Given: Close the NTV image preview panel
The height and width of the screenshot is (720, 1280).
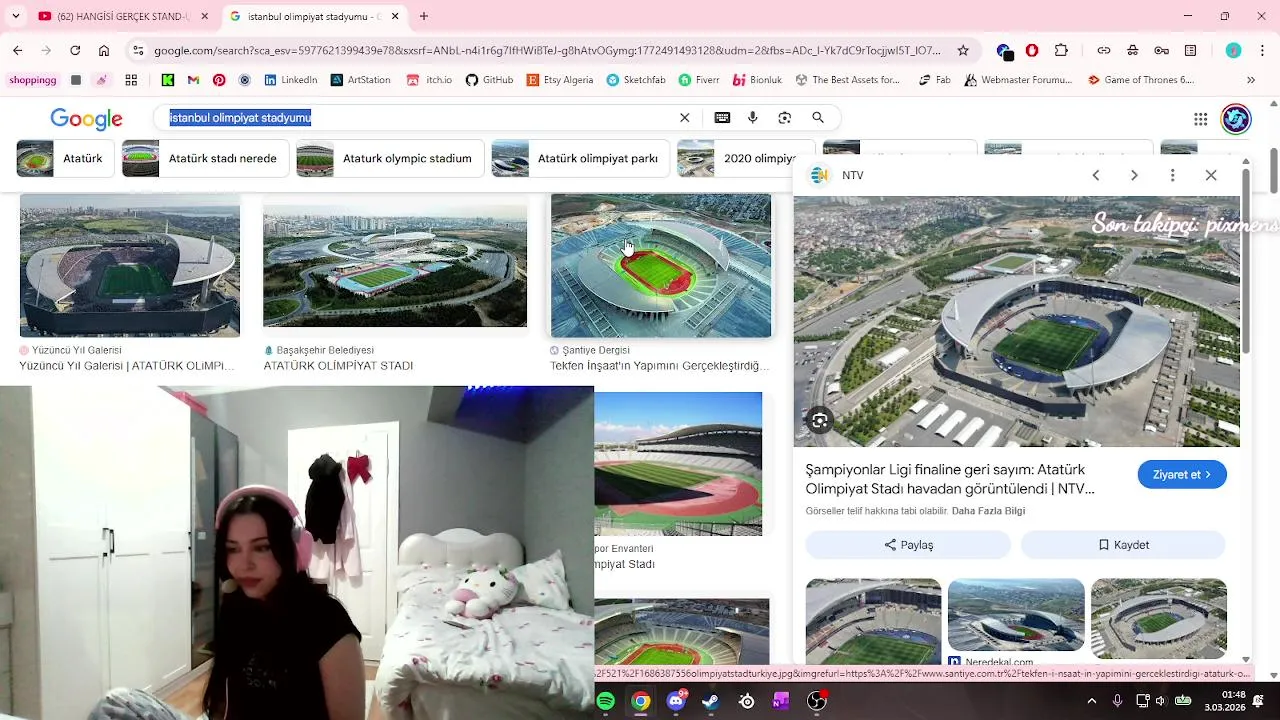Looking at the screenshot, I should pos(1211,175).
